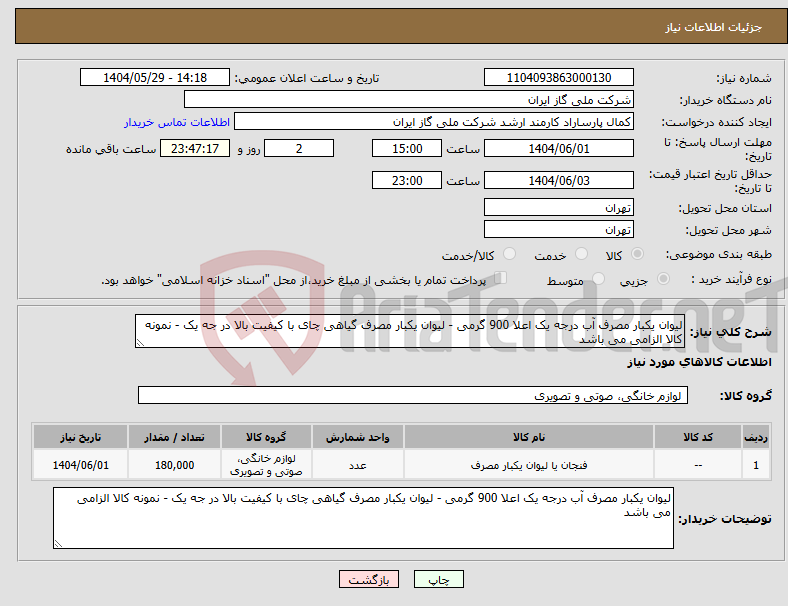Click the چاپ print button
Viewport: 788px width, 606px height.
438,579
